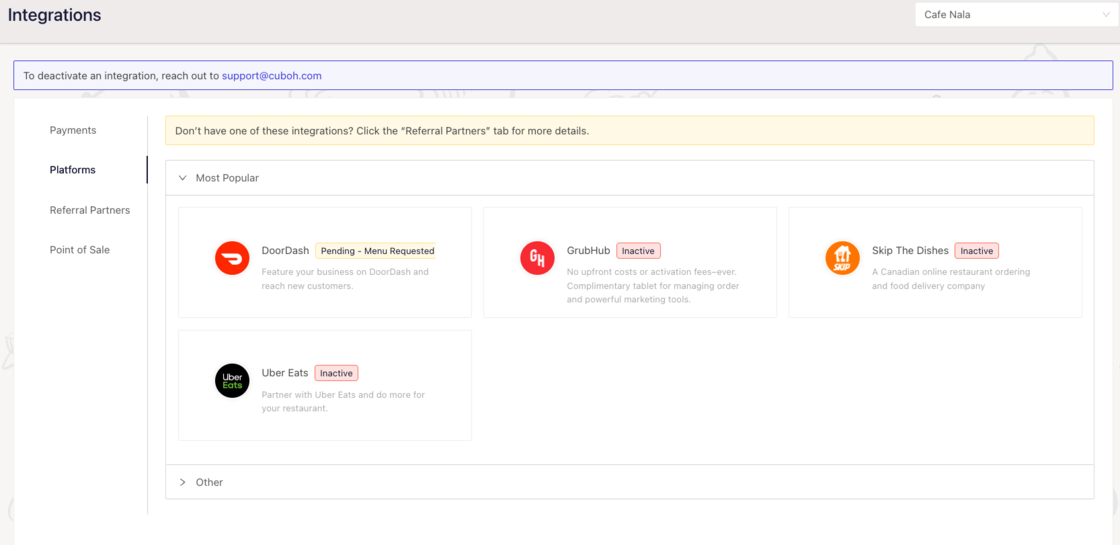Screen dimensions: 1120x545
Task: Click the DoorDash Pending - Menu Requested badge
Action: point(377,251)
